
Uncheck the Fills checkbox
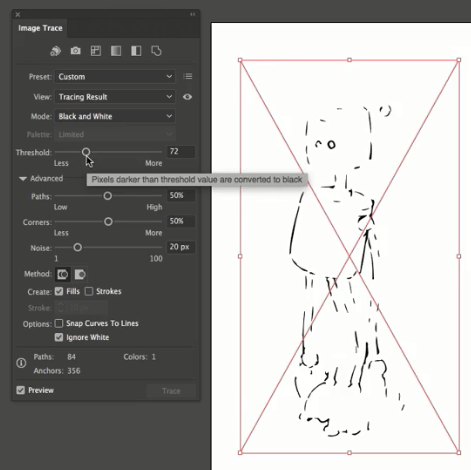click(59, 291)
